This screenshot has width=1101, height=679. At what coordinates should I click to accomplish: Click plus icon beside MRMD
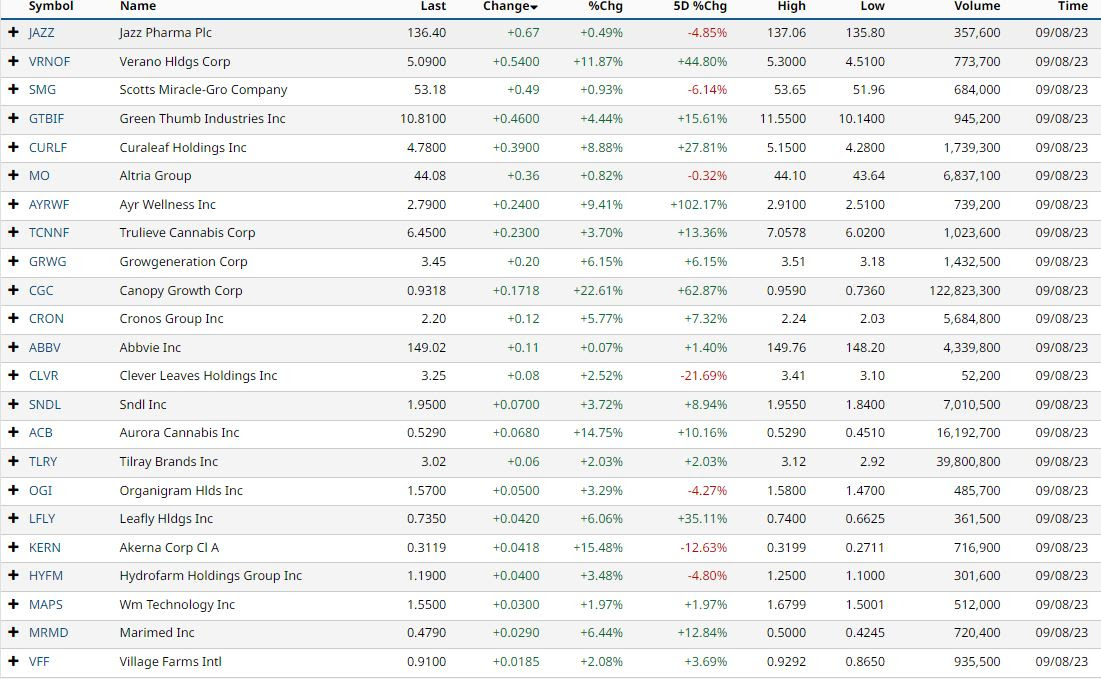click(13, 631)
